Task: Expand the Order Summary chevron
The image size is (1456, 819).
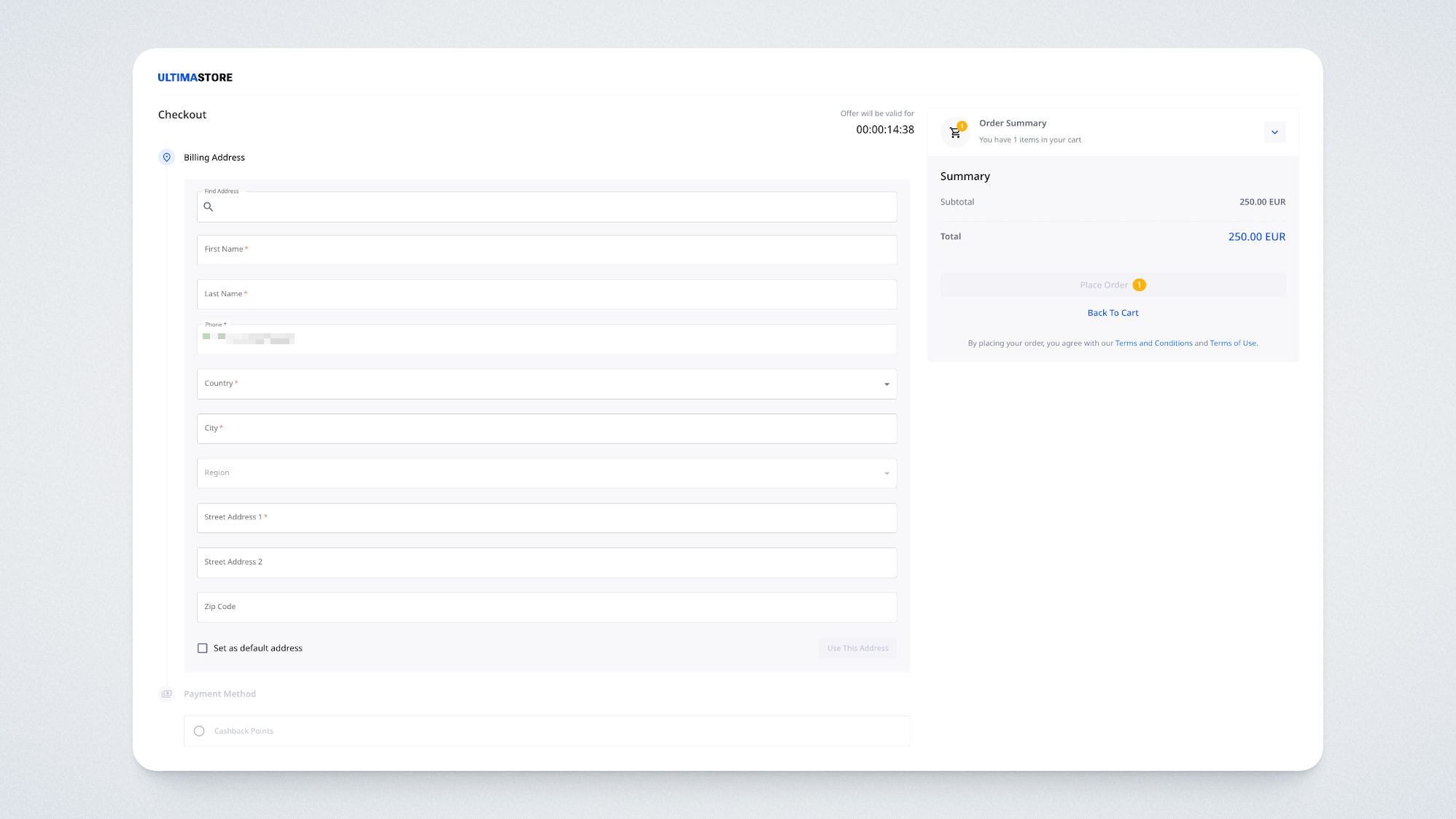Action: [1274, 132]
